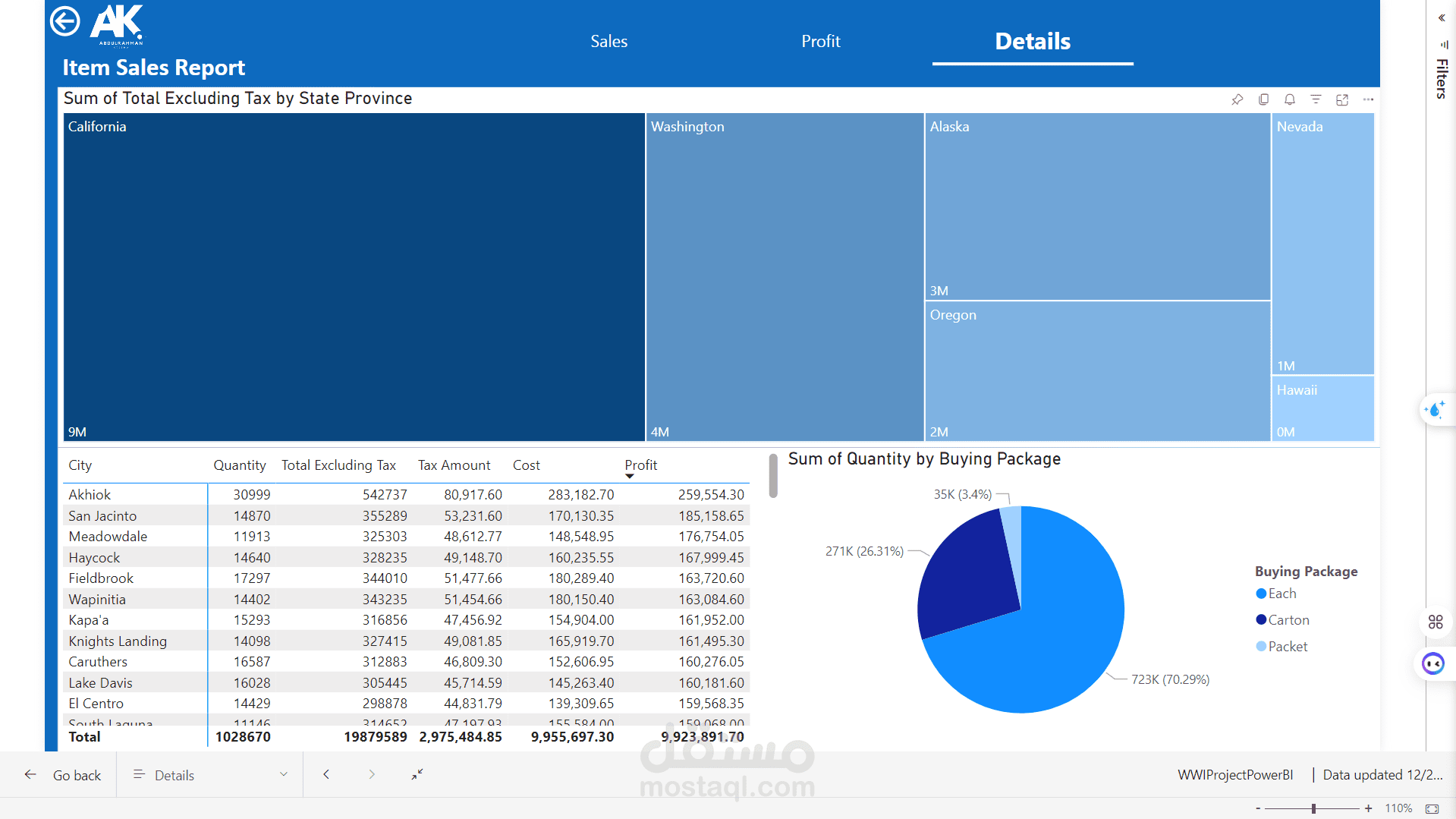This screenshot has height=819, width=1456.
Task: Sort table by the Profit column
Action: (641, 465)
